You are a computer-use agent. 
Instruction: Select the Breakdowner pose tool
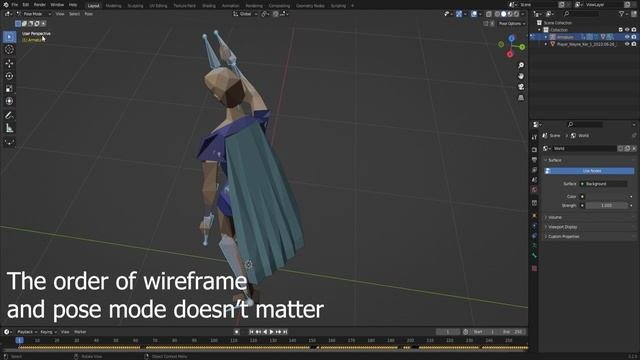tap(9, 142)
